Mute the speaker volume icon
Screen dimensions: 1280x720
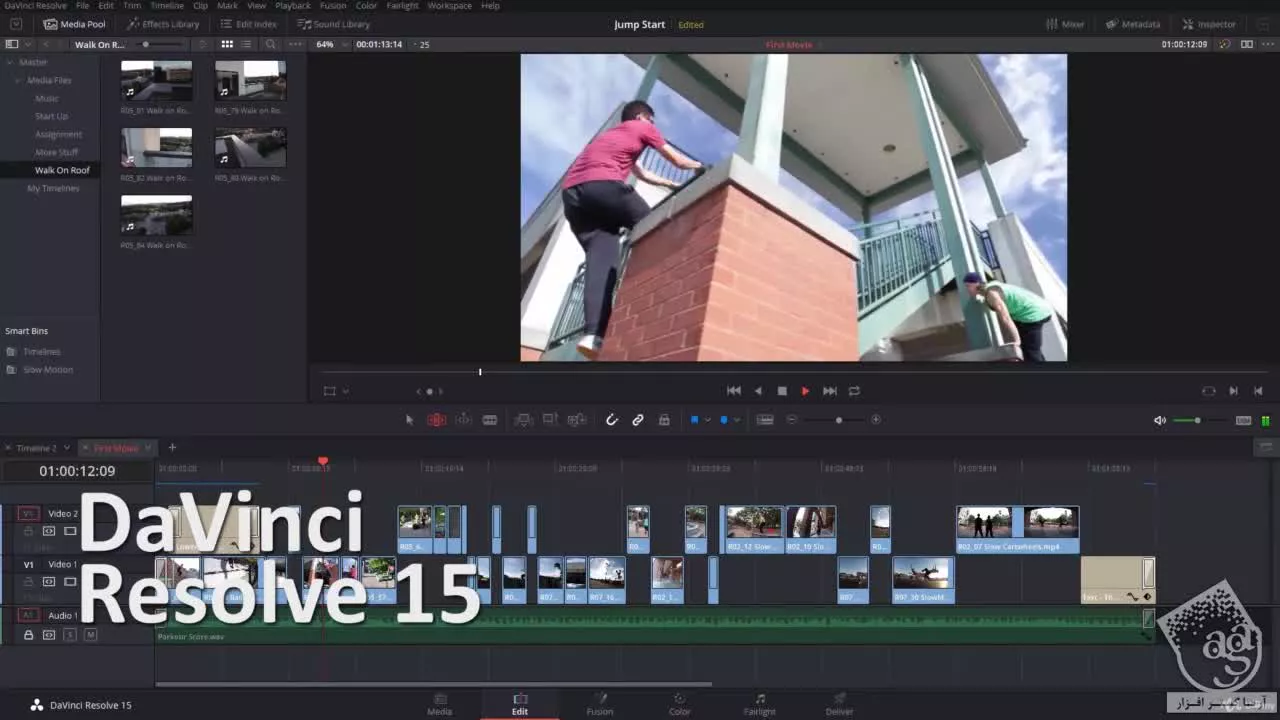[x=1160, y=420]
